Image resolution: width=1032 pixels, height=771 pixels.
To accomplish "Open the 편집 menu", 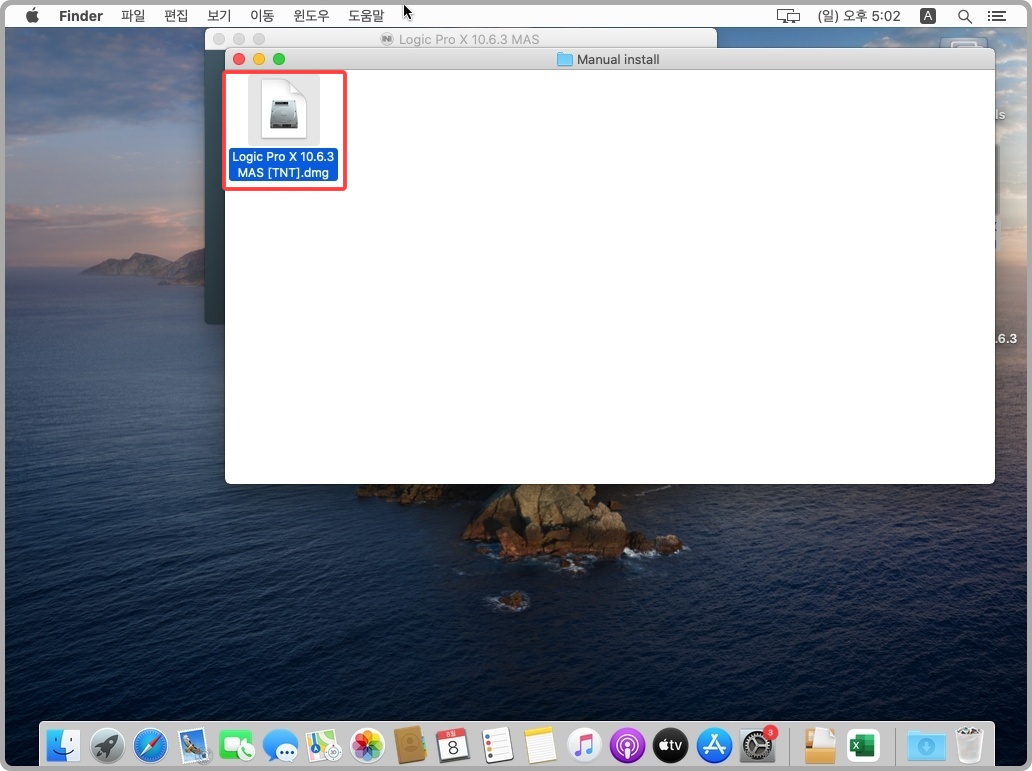I will click(176, 16).
